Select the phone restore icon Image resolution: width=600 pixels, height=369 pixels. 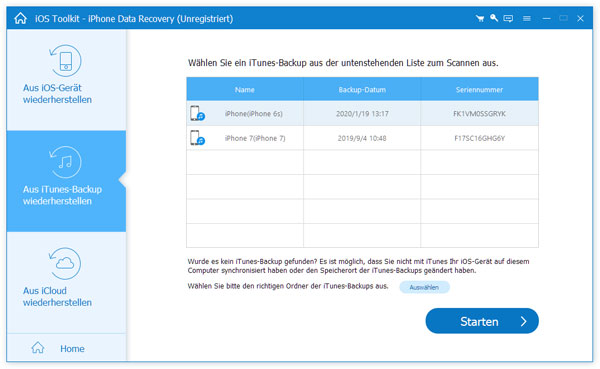coord(65,60)
